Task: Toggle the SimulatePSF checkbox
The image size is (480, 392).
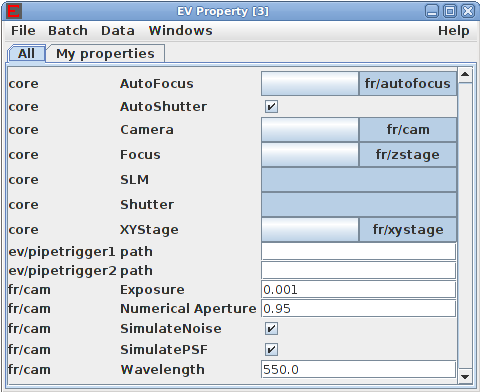Action: click(271, 350)
